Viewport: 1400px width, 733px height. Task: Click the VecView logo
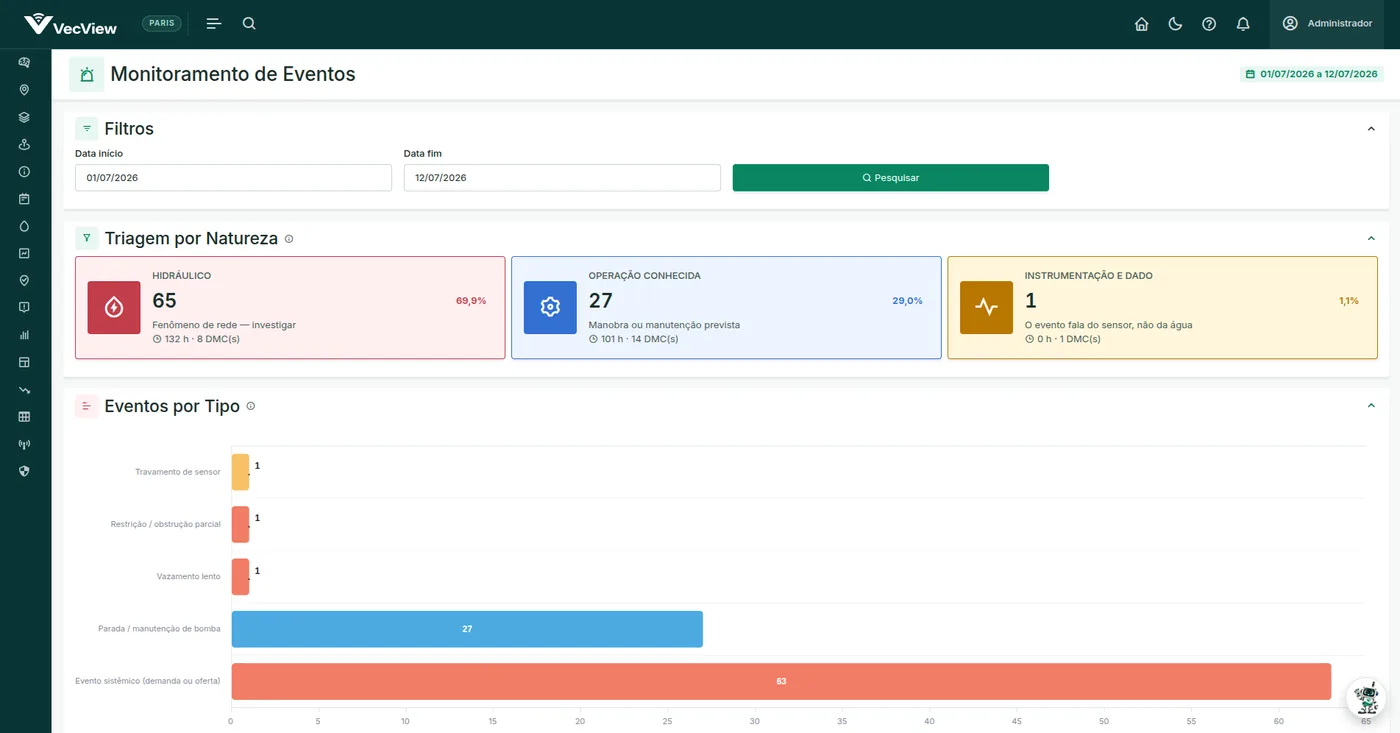[70, 24]
